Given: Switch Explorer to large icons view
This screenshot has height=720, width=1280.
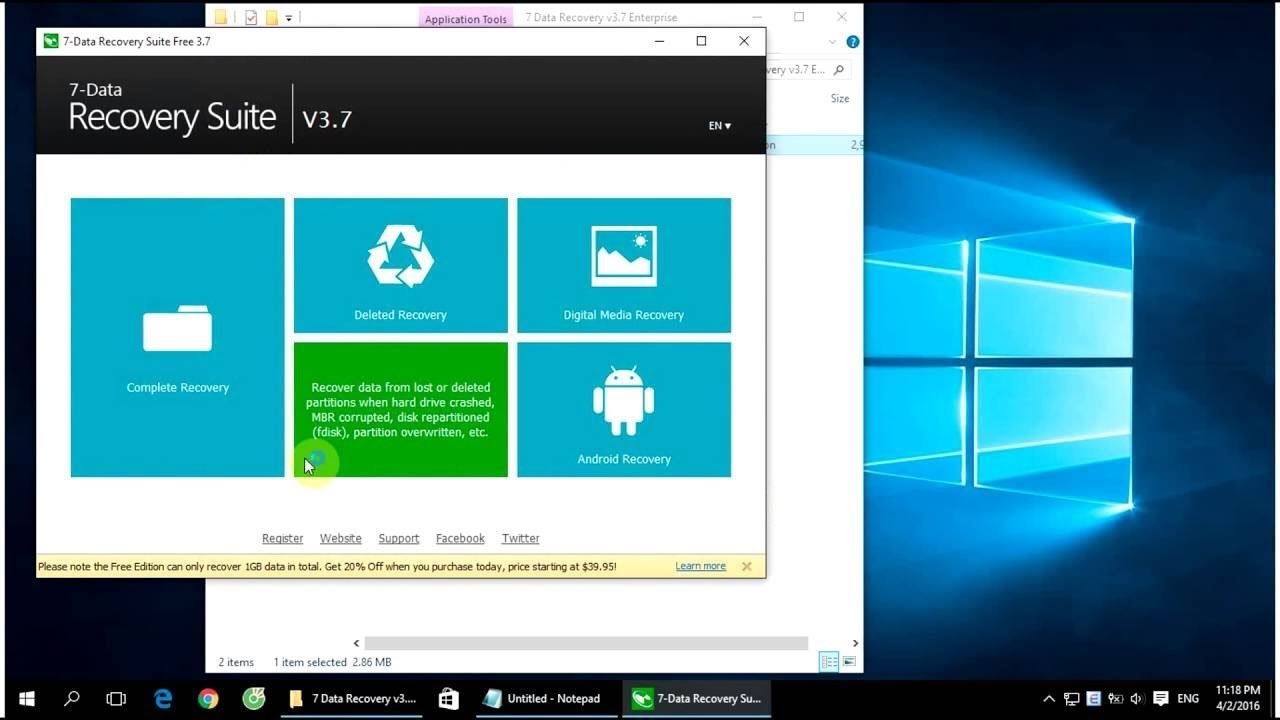Looking at the screenshot, I should (x=849, y=662).
